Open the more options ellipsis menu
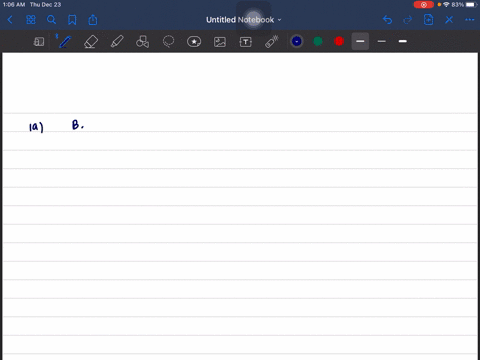This screenshot has width=480, height=360. (470, 20)
